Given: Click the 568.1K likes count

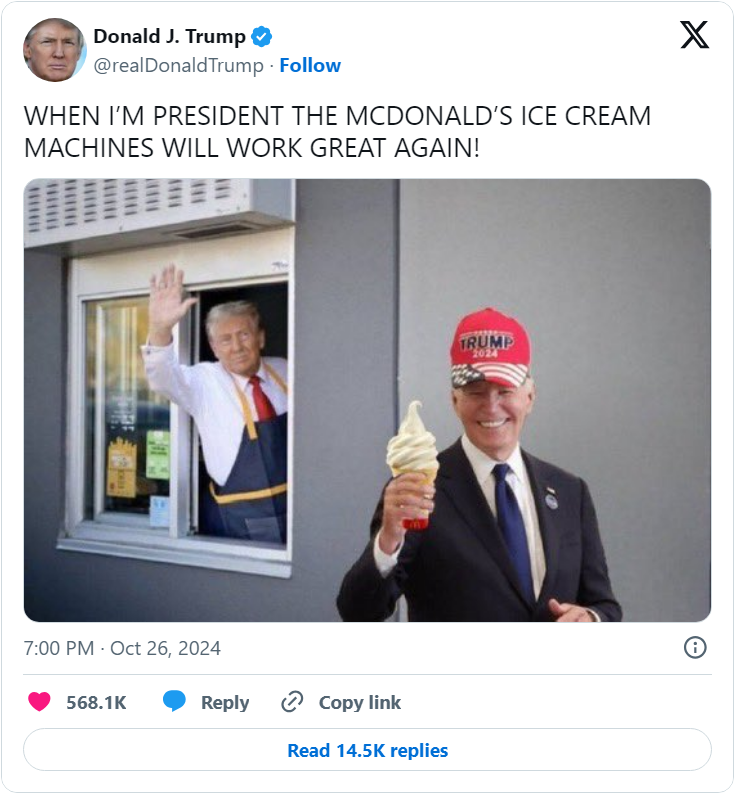Looking at the screenshot, I should click(x=96, y=702).
